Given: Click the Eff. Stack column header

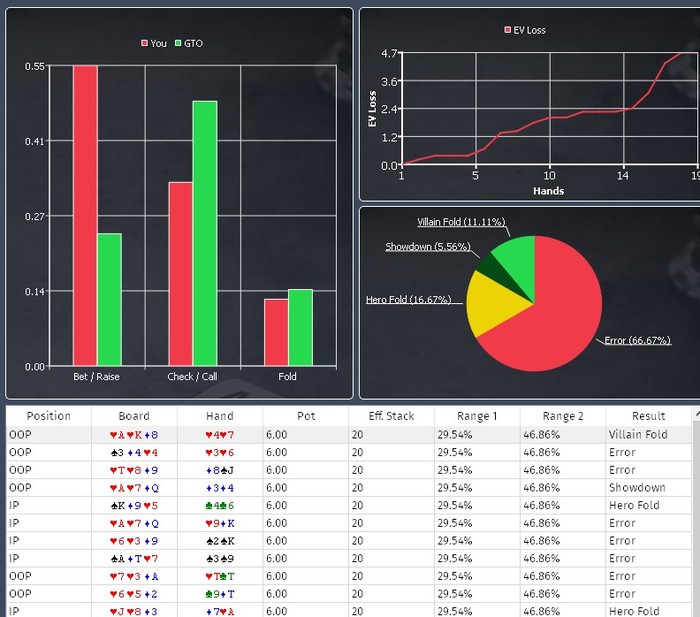Looking at the screenshot, I should point(391,416).
